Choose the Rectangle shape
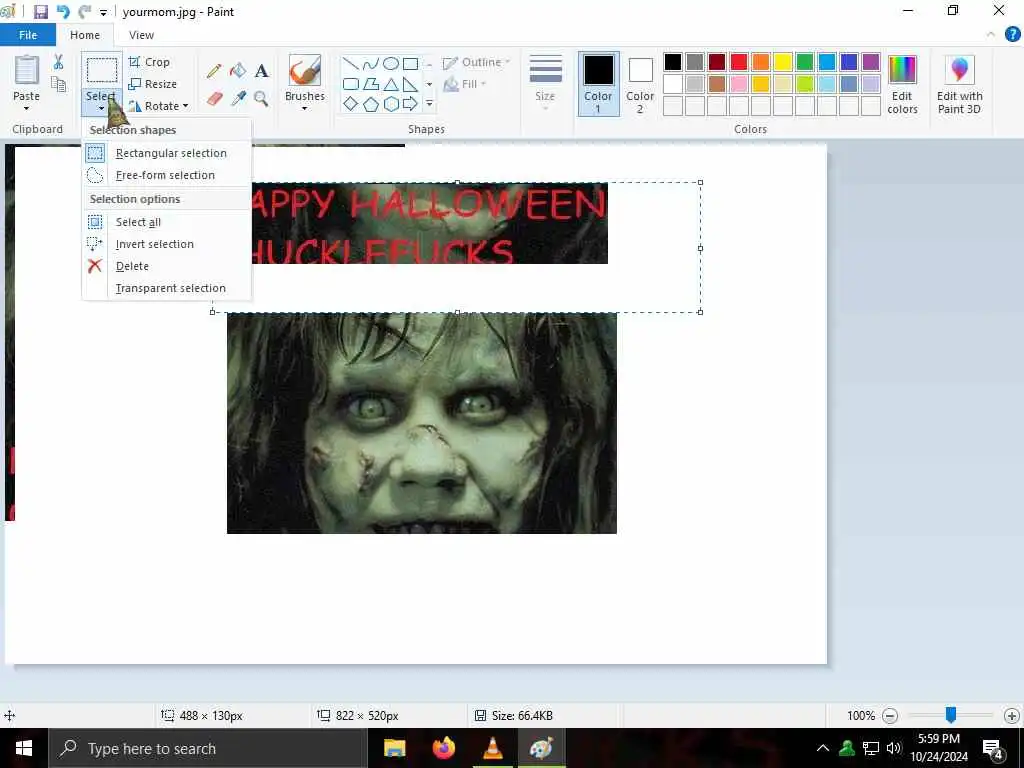1024x768 pixels. (410, 64)
